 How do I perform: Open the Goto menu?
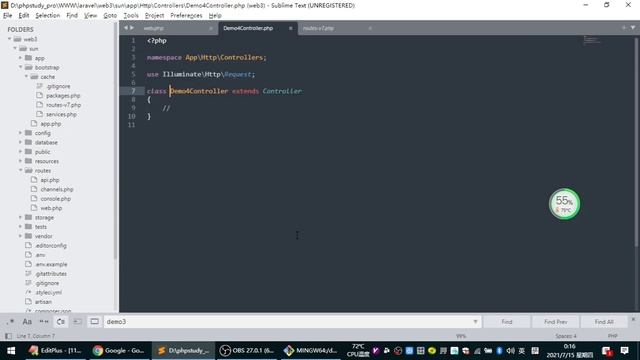tap(110, 16)
